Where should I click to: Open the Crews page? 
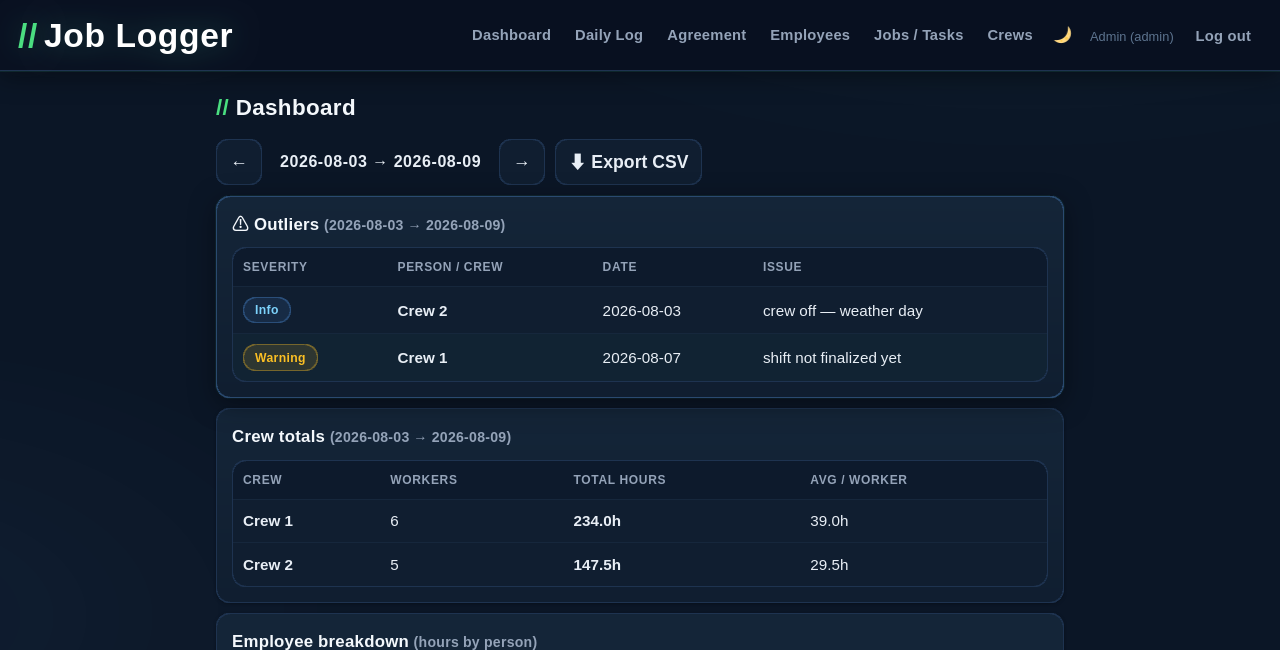1010,35
